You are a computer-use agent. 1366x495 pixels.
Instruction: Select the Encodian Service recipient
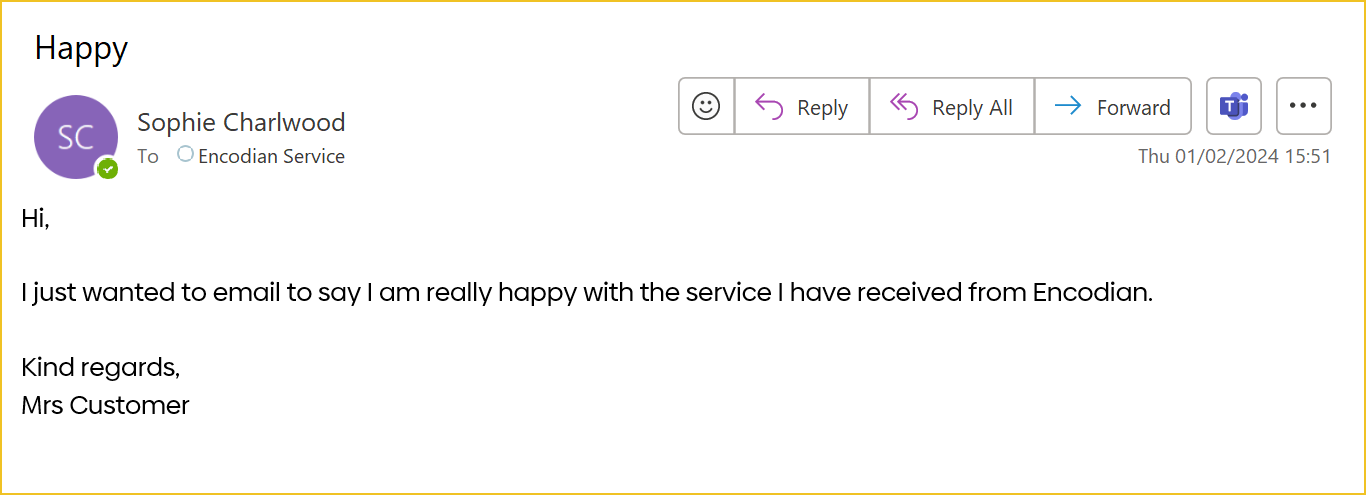(271, 156)
